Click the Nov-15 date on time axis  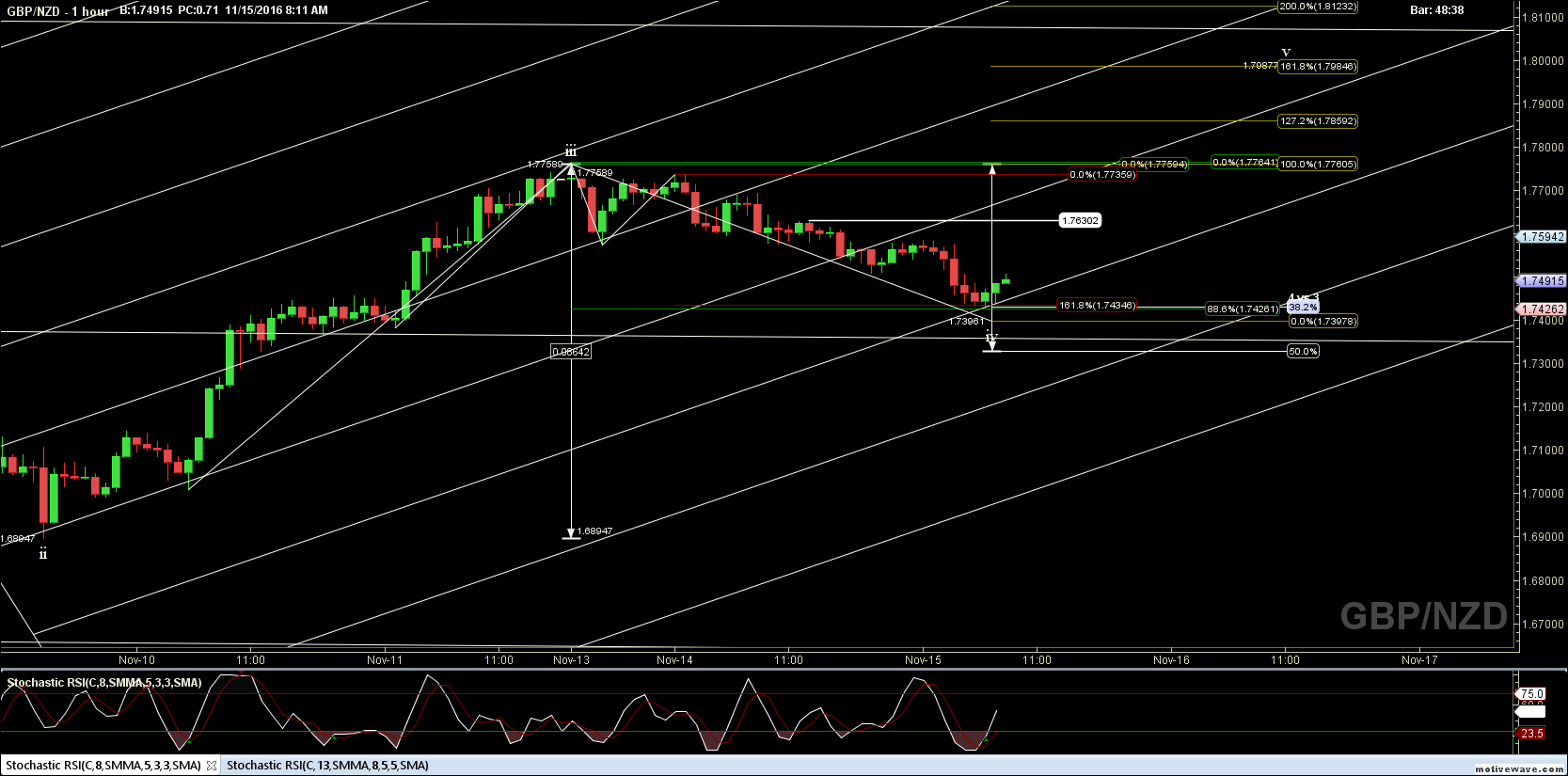pyautogui.click(x=923, y=660)
